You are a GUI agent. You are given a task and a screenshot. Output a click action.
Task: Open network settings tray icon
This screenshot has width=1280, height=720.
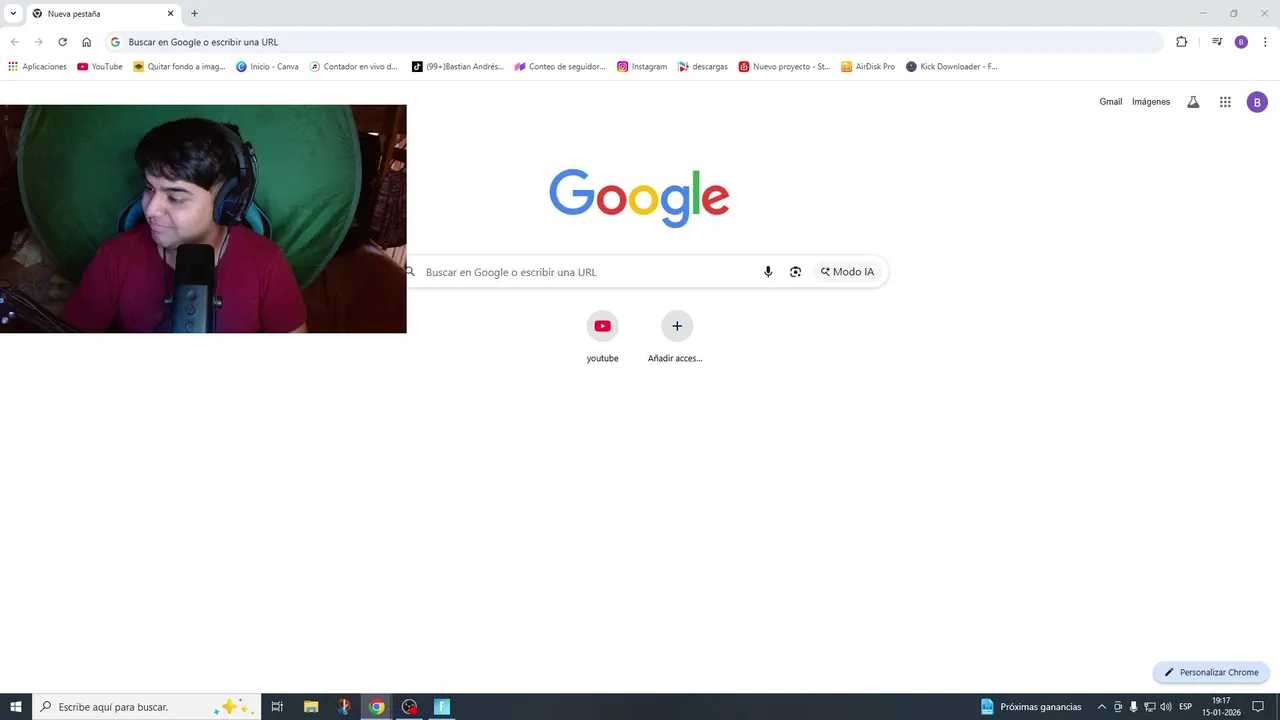pyautogui.click(x=1150, y=707)
